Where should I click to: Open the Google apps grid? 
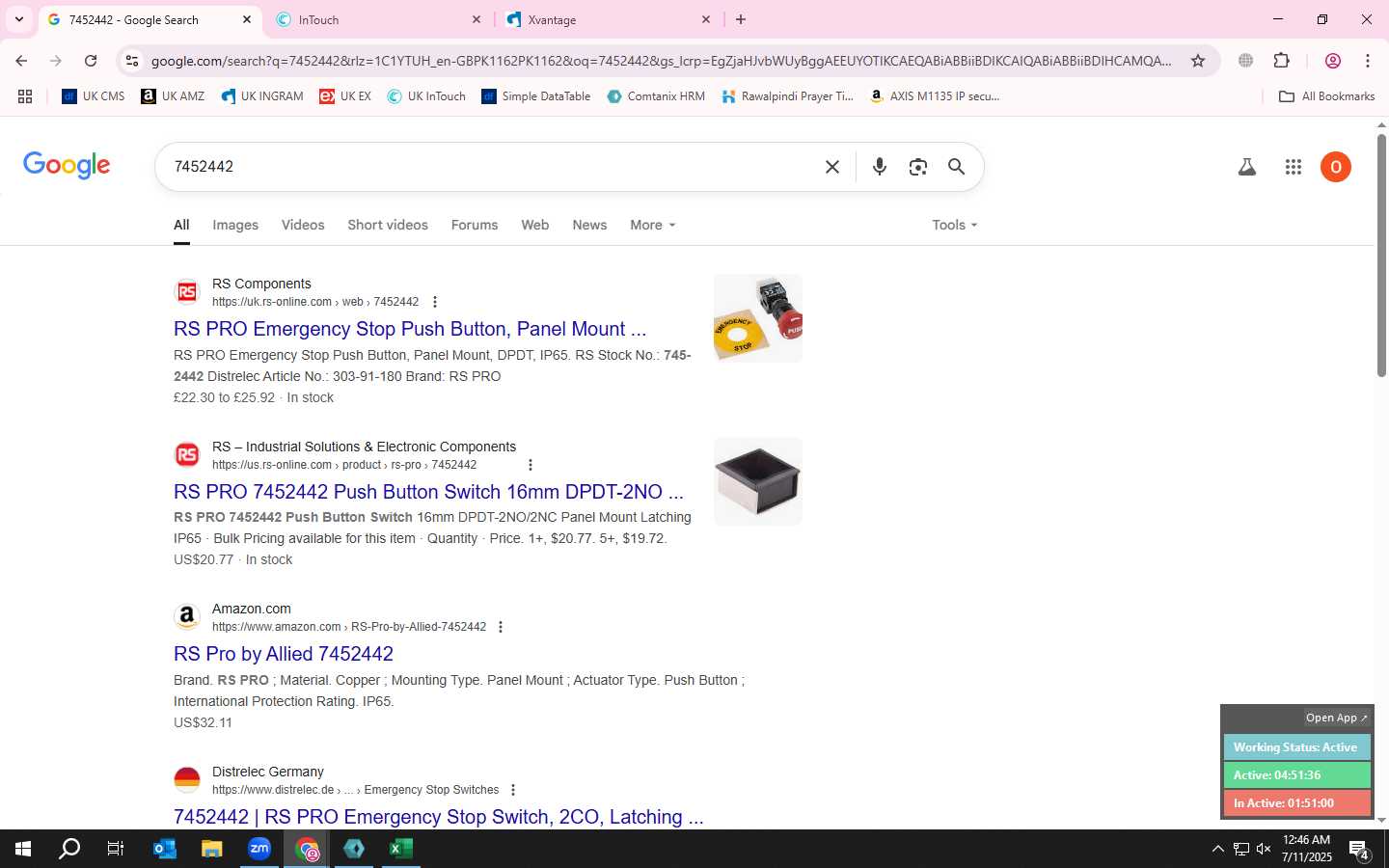click(1294, 167)
